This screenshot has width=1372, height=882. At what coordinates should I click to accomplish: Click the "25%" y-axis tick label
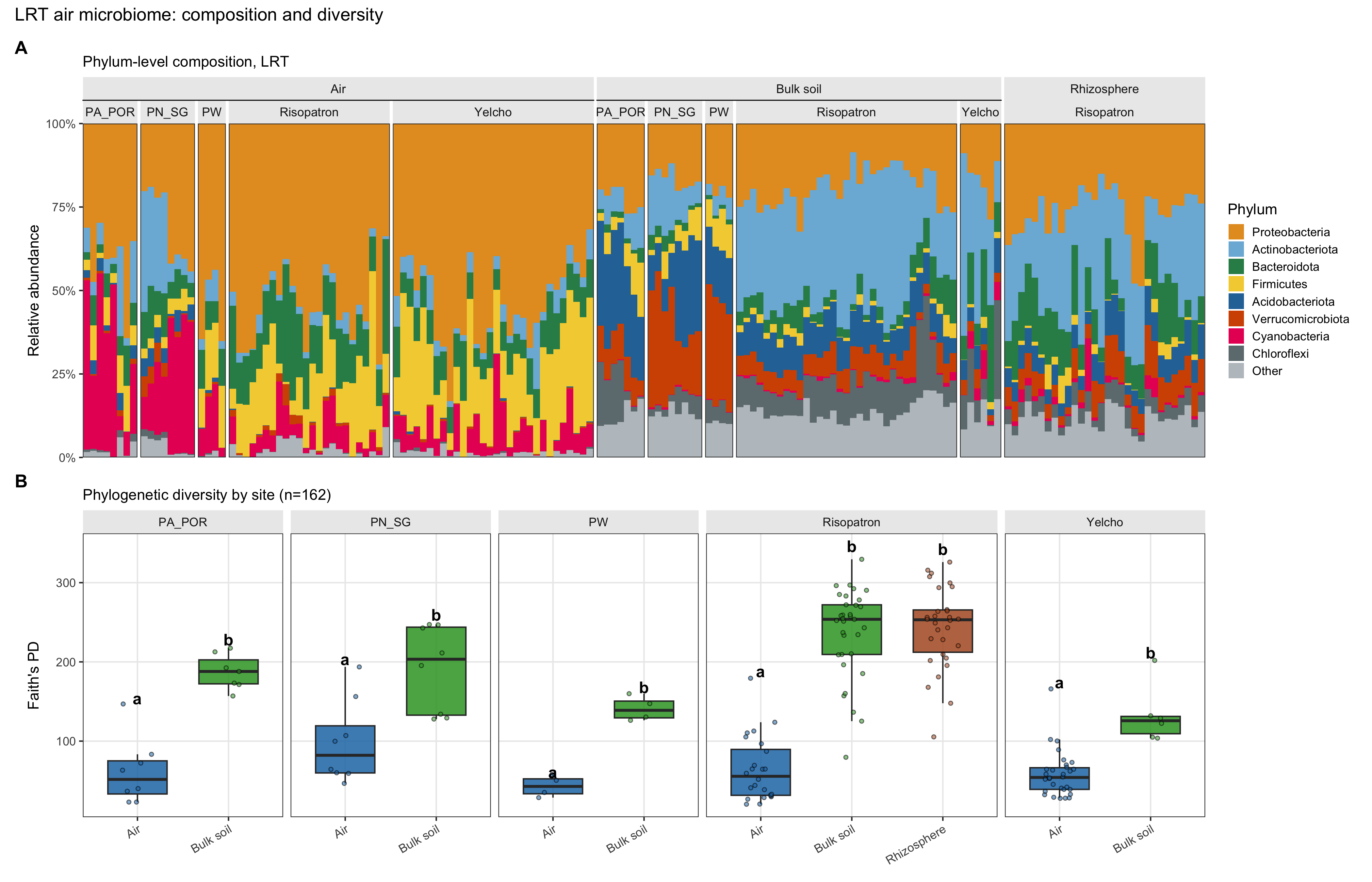(x=64, y=375)
